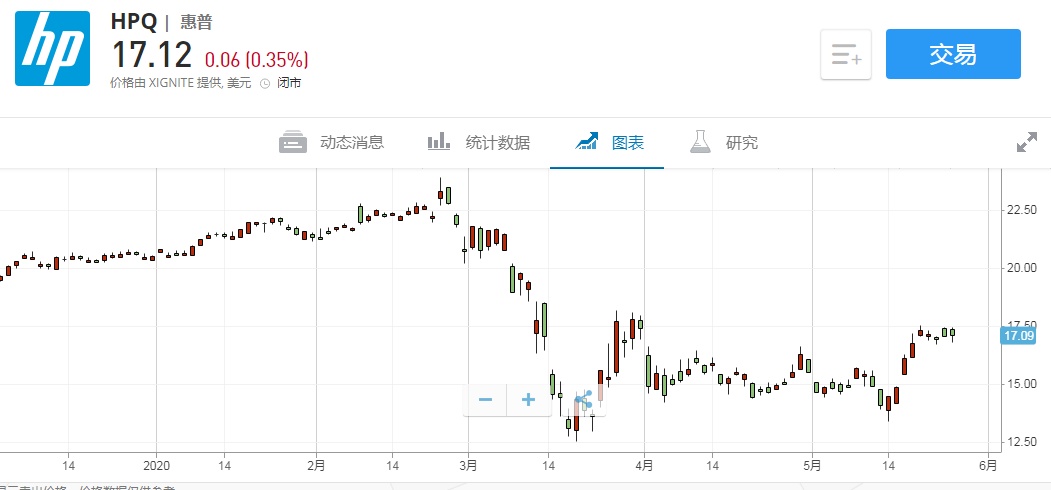The width and height of the screenshot is (1051, 490).
Task: Add HPQ to watchlist
Action: pos(846,54)
